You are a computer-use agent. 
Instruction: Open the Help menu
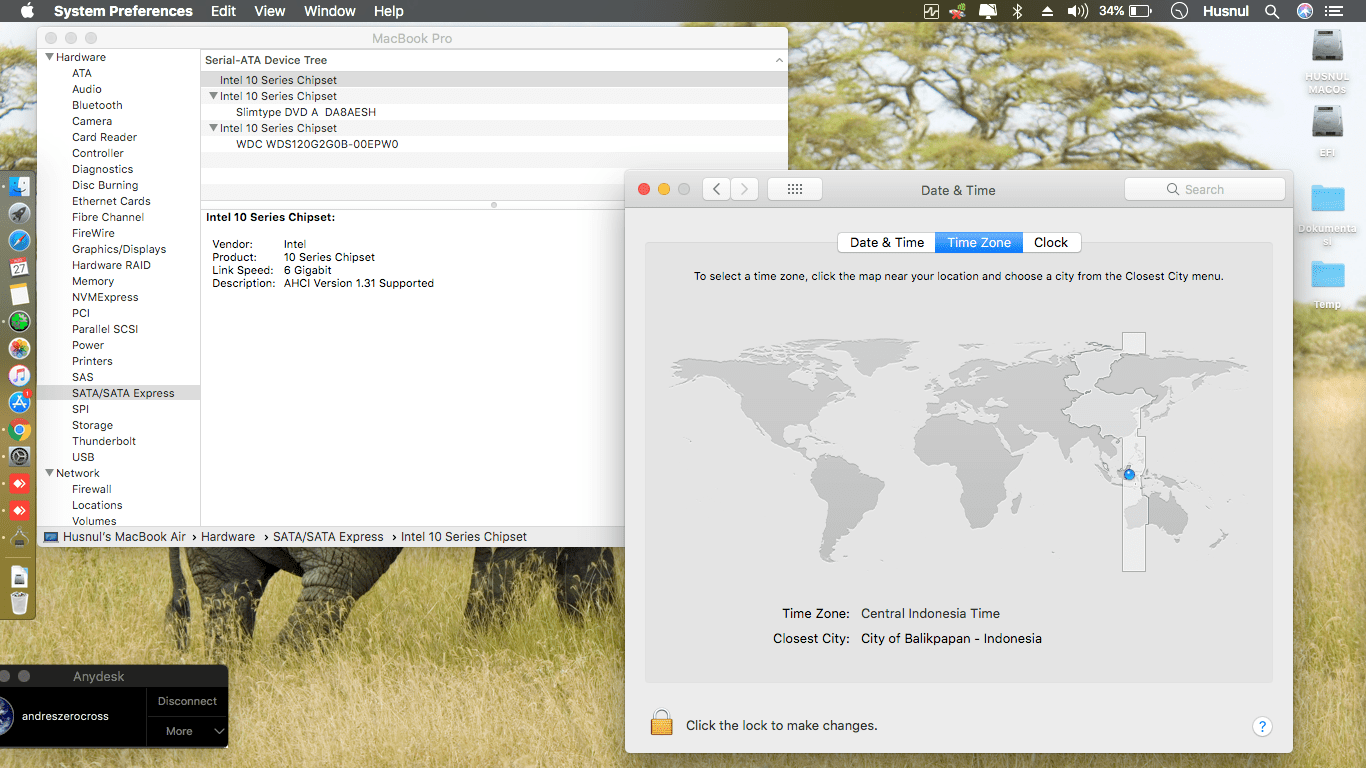(x=388, y=11)
